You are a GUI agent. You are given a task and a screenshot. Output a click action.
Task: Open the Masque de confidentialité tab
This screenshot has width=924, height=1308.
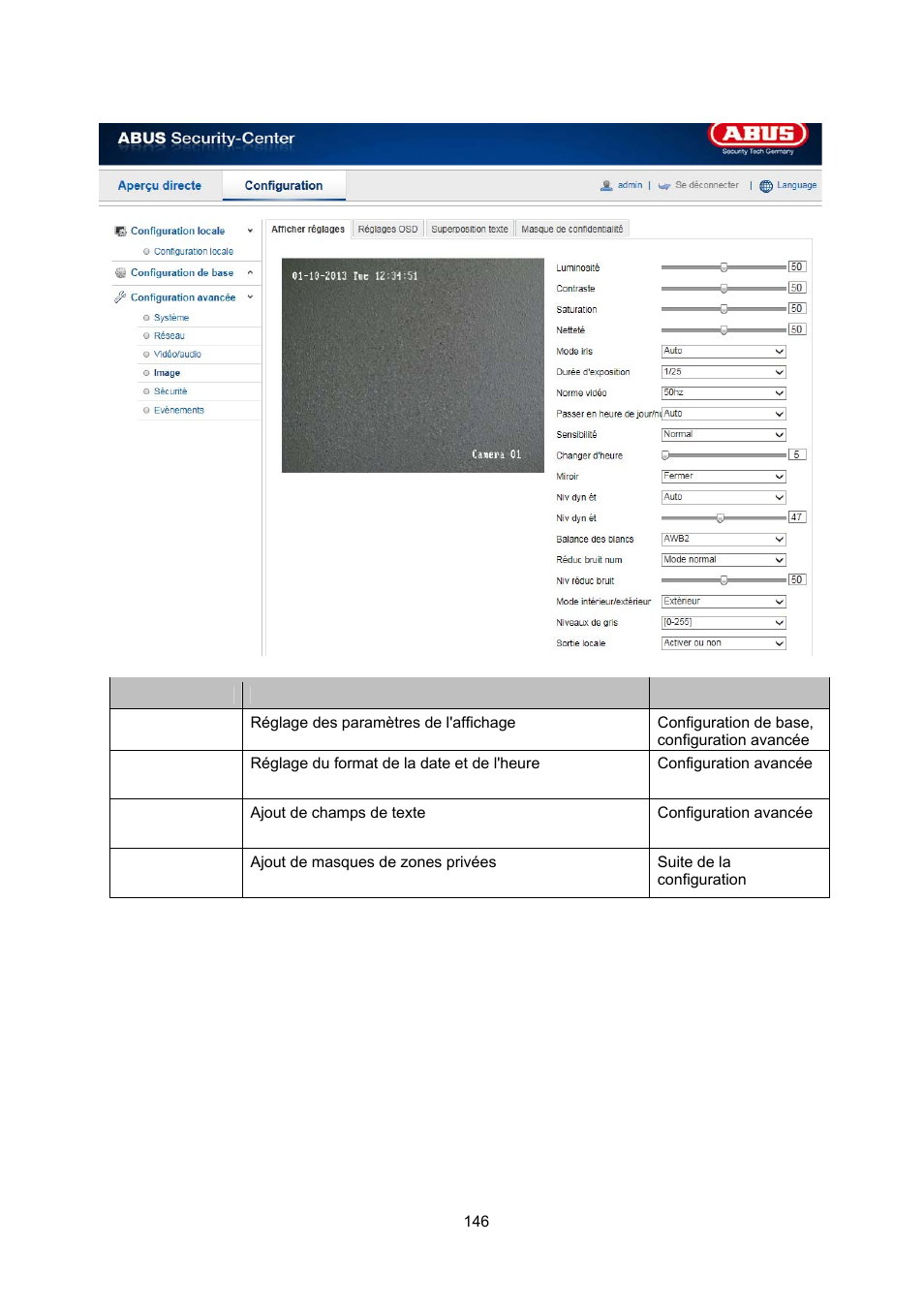click(572, 230)
